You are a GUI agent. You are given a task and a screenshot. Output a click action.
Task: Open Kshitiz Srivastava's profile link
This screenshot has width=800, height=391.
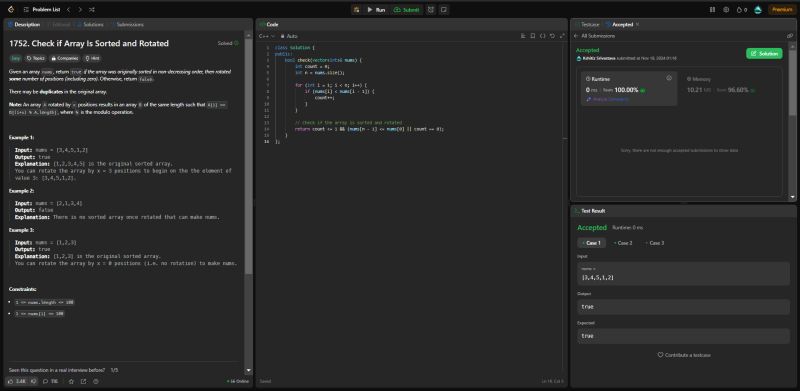pos(598,59)
